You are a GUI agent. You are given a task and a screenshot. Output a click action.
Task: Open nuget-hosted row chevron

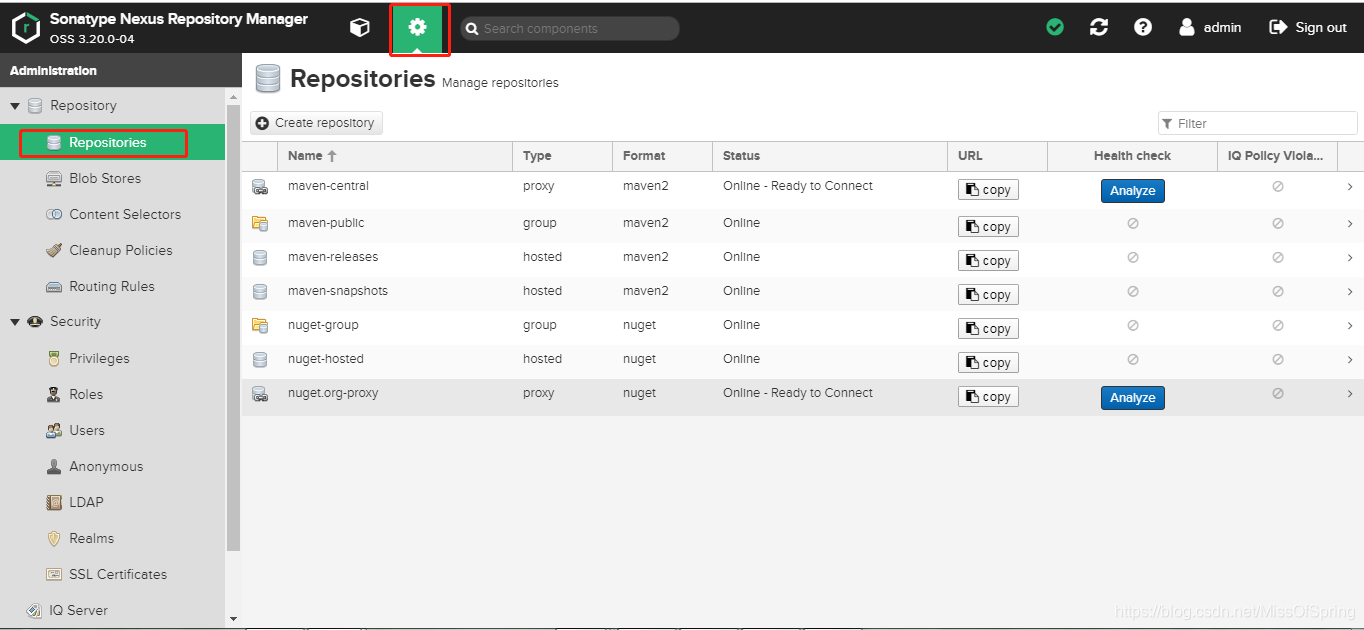click(1350, 360)
